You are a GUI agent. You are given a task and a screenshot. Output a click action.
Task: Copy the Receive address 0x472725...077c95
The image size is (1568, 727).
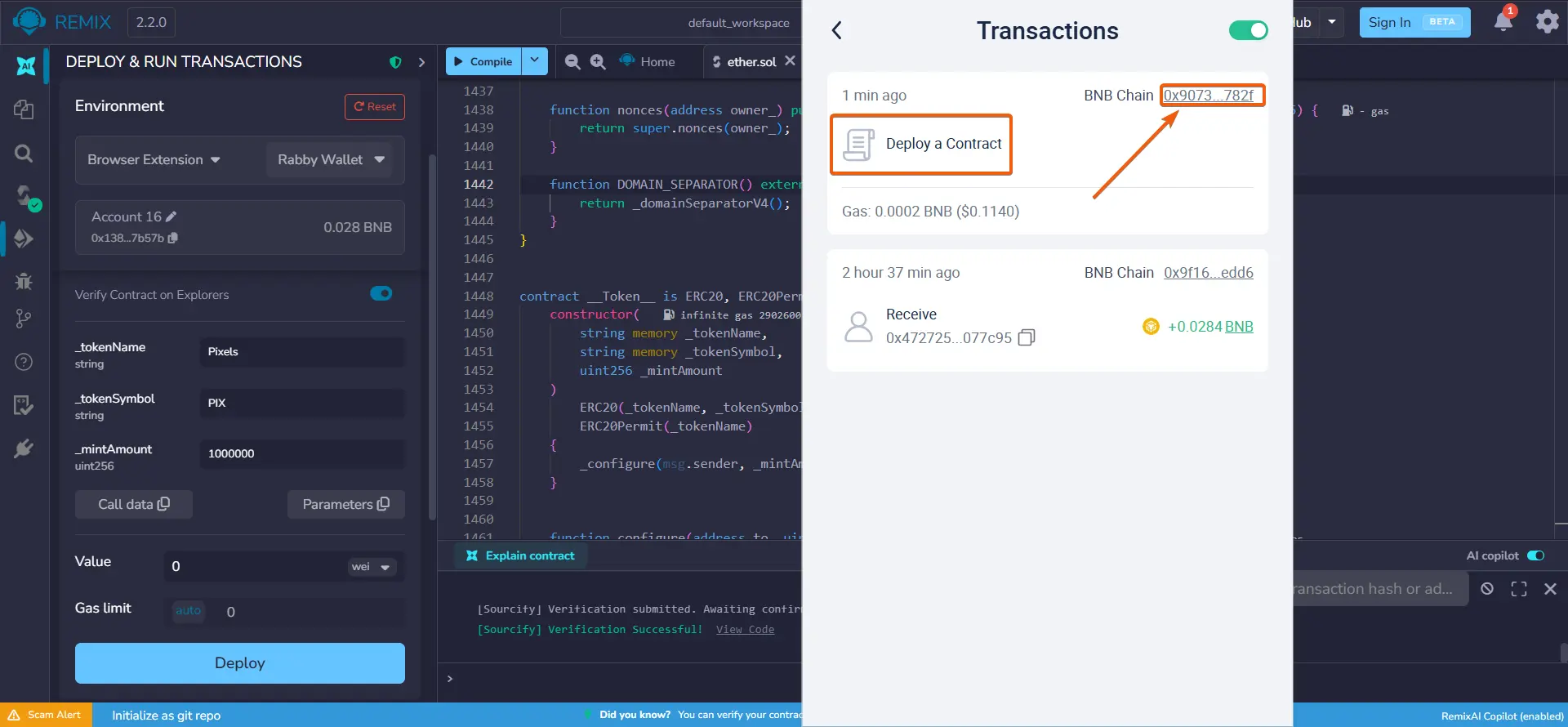1027,337
